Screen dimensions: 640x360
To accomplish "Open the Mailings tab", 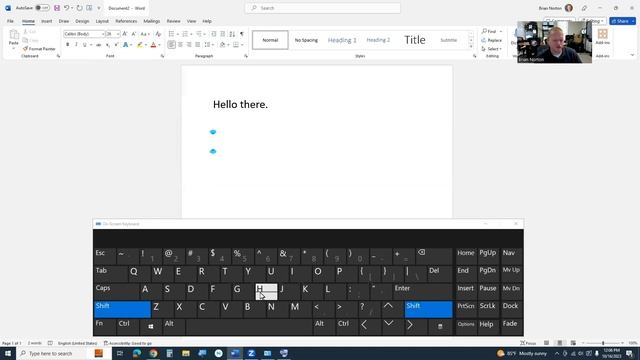I will 151,21.
